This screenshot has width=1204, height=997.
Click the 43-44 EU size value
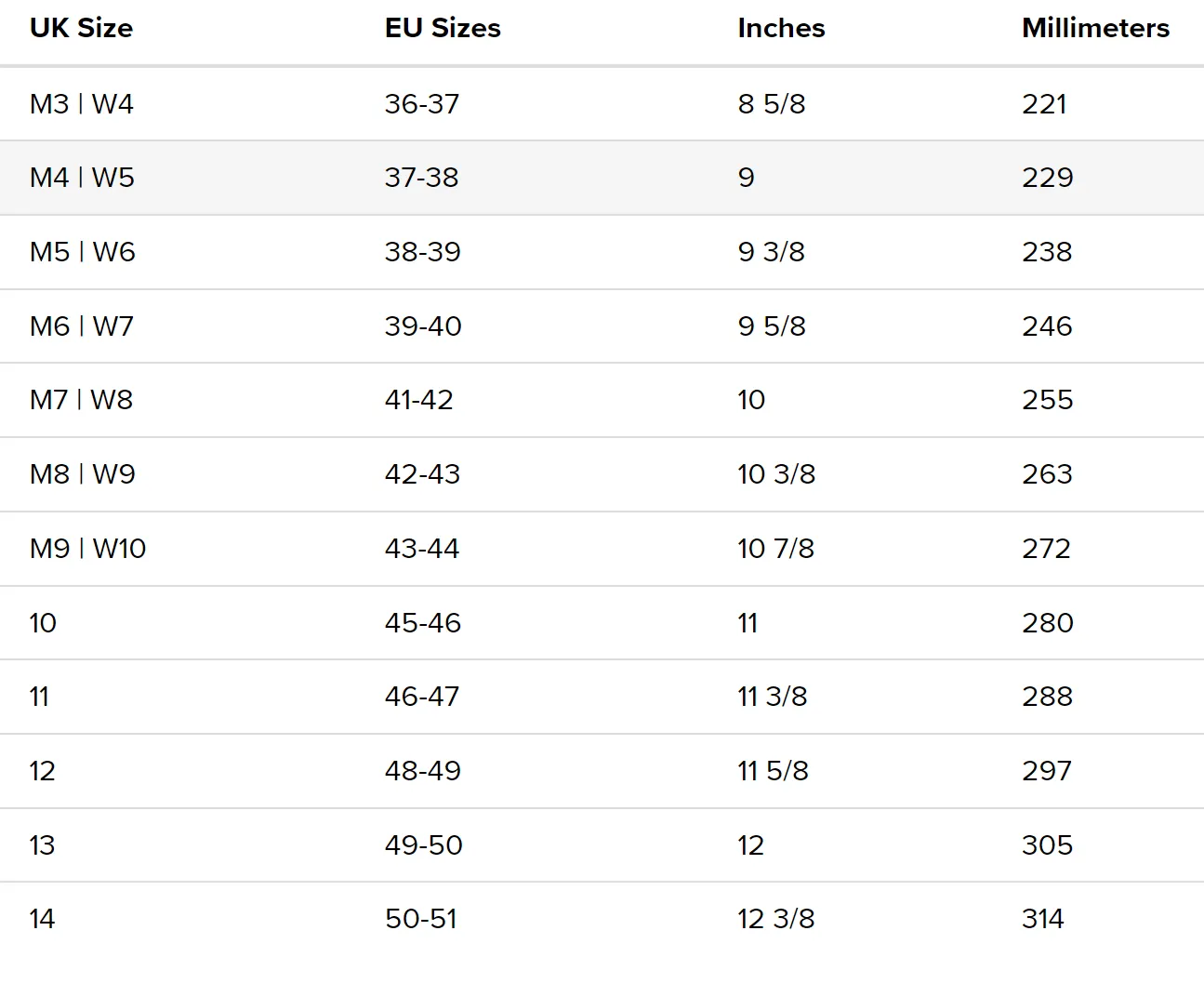[x=422, y=549]
